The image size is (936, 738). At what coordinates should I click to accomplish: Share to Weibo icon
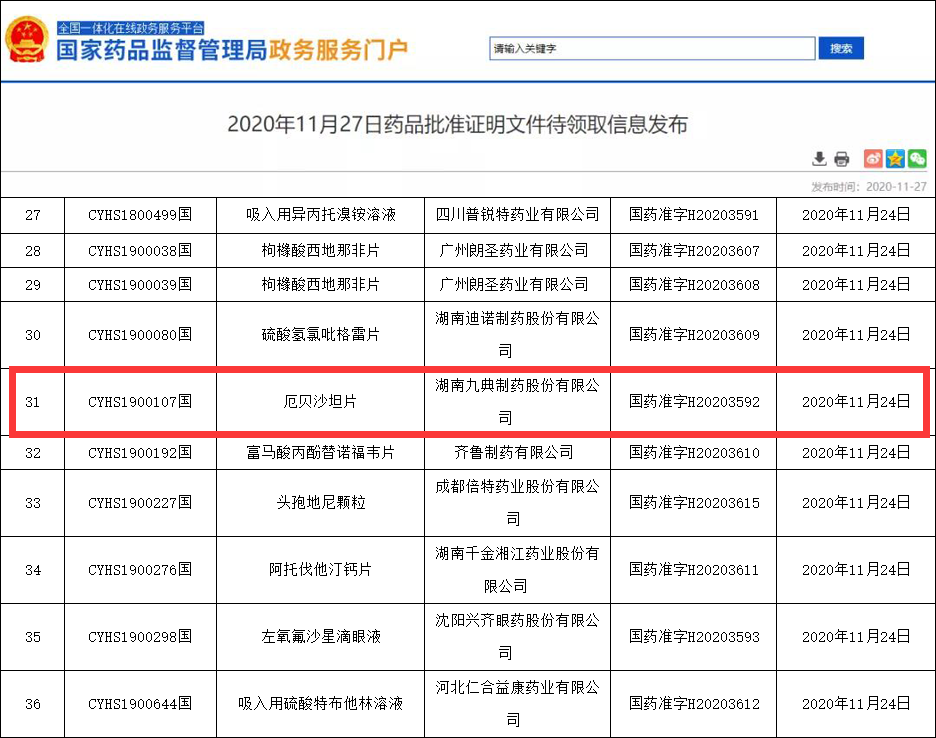873,158
